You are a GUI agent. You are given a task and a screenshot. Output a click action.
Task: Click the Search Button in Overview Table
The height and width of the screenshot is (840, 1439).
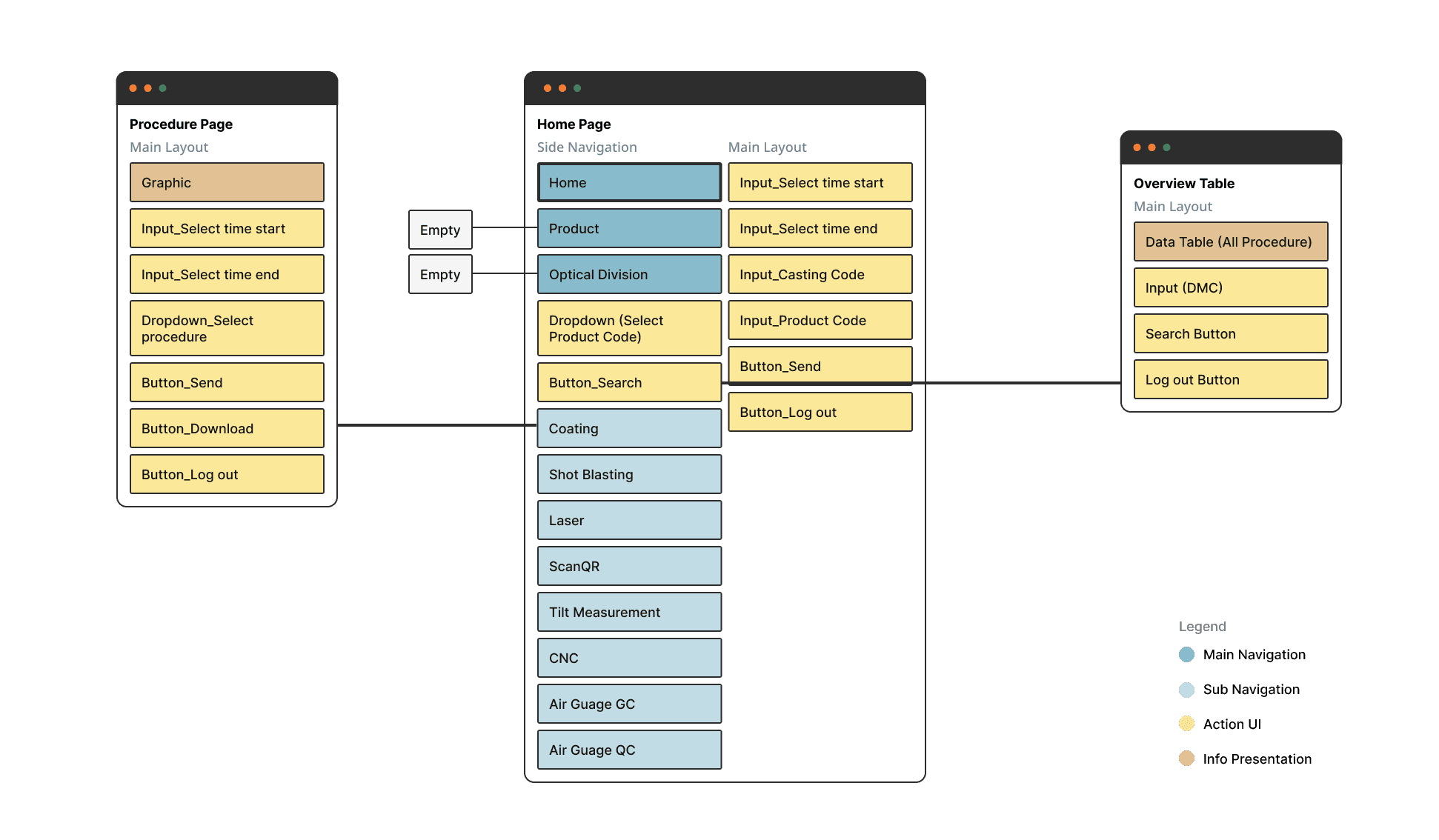pyautogui.click(x=1230, y=333)
